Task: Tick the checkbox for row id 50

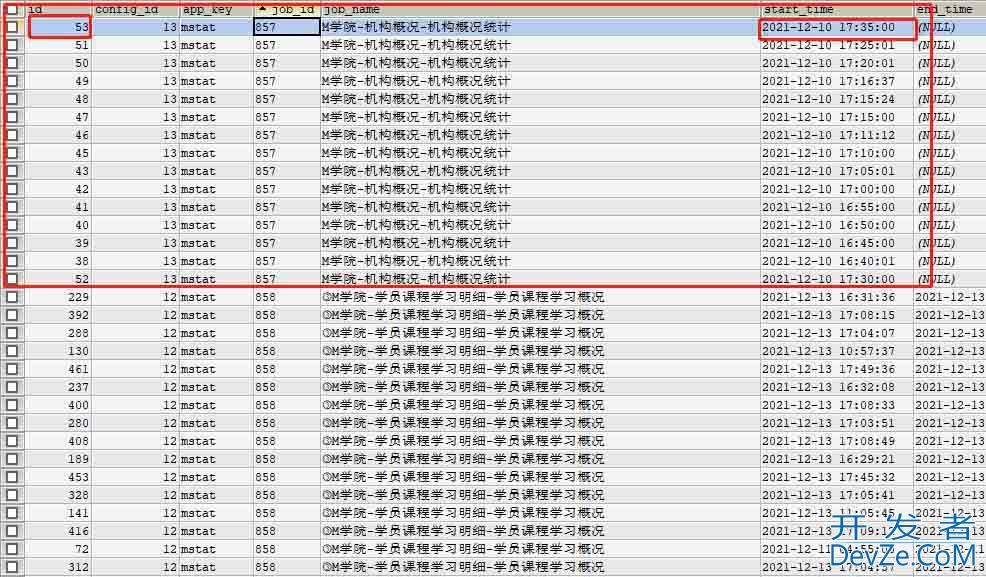Action: click(x=12, y=63)
